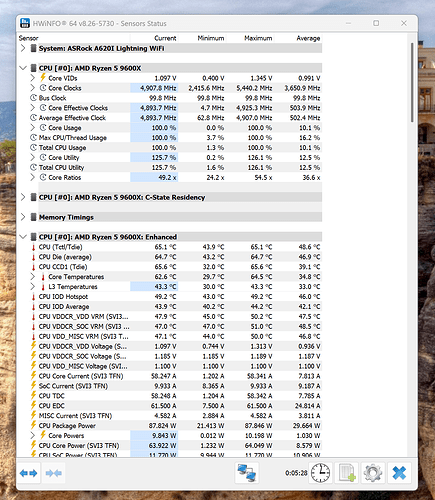Image resolution: width=435 pixels, height=500 pixels.
Task: Click thermometer icon beside CPU CCD1 (Tdie)
Action: pyautogui.click(x=33, y=267)
